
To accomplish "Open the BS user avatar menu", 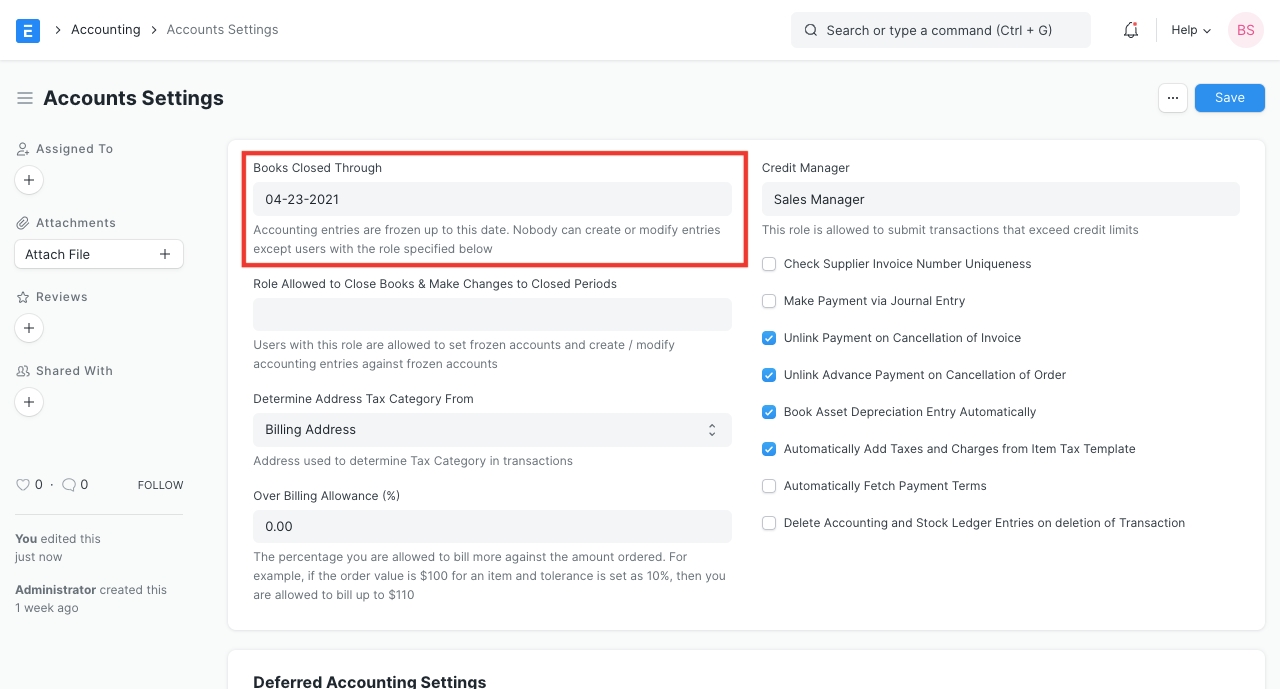I will tap(1245, 30).
